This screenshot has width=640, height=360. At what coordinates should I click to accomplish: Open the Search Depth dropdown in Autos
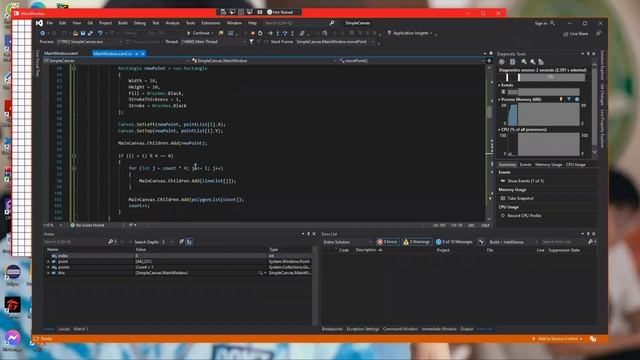click(x=167, y=242)
